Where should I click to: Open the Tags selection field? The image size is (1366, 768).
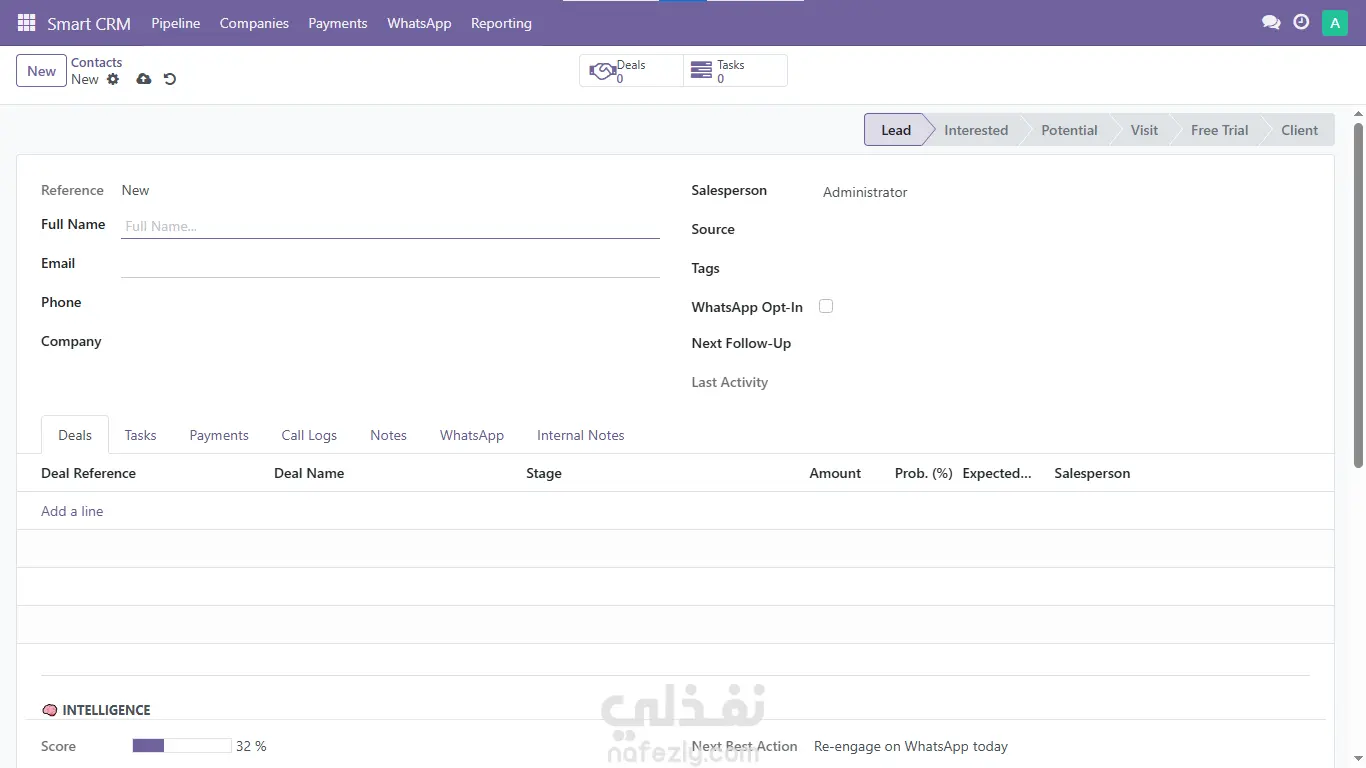coord(1065,269)
